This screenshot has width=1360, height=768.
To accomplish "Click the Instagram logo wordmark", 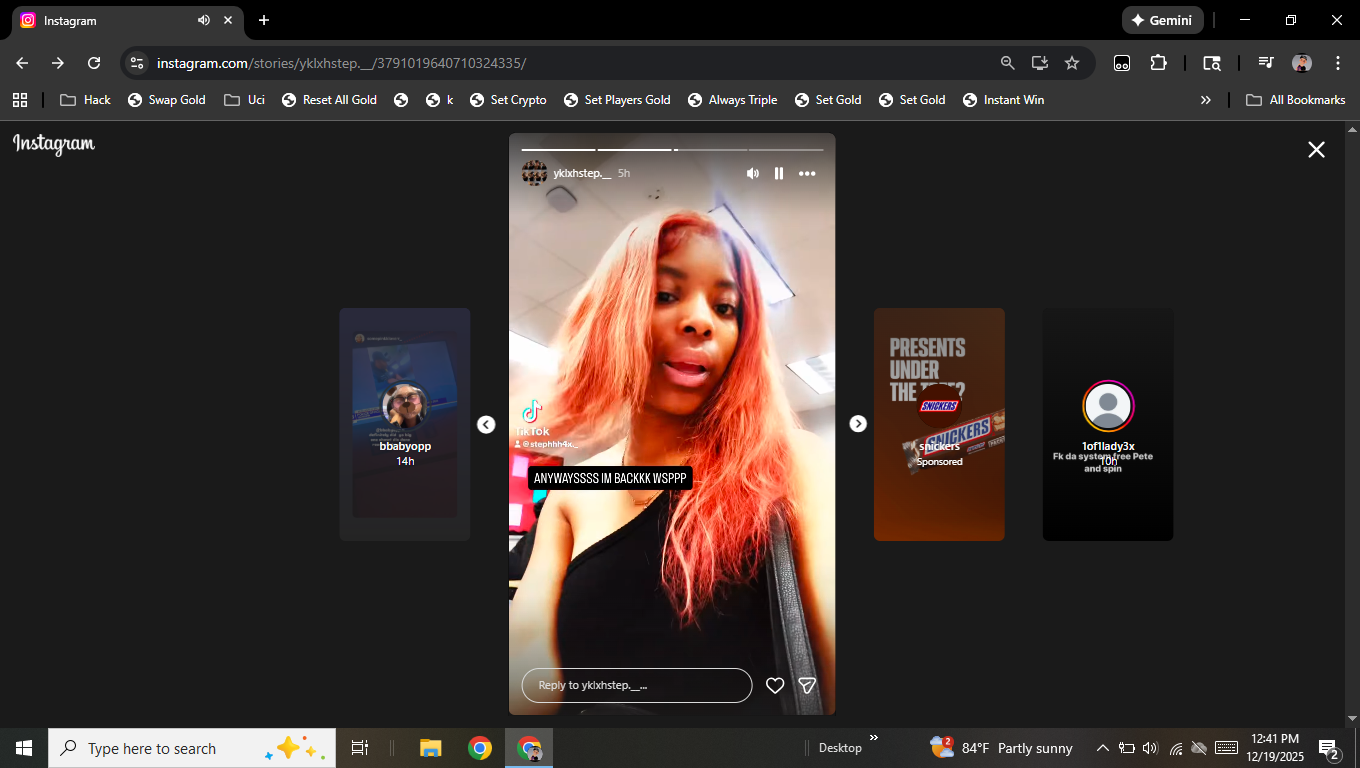I will pyautogui.click(x=54, y=145).
